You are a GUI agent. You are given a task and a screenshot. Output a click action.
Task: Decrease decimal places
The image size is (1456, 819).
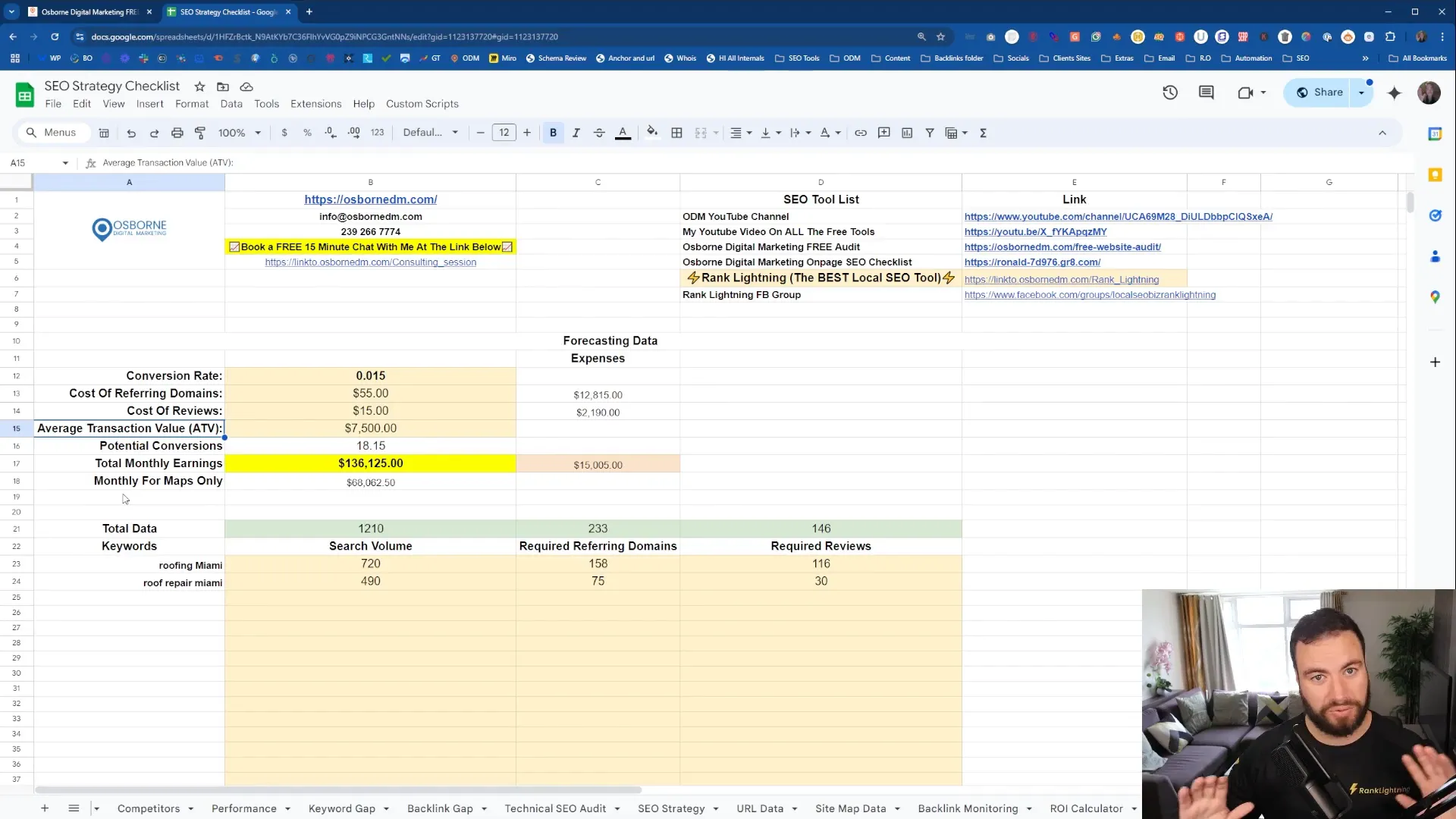click(x=331, y=133)
